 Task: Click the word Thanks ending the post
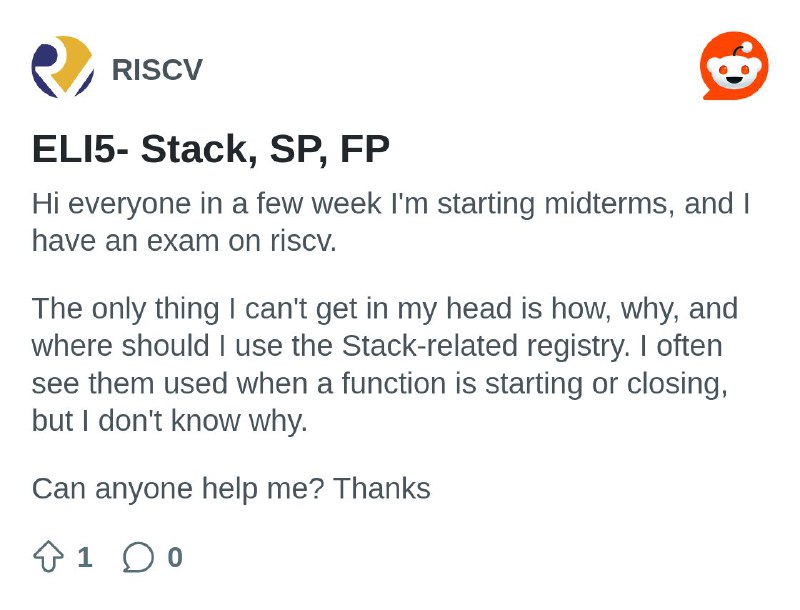(x=382, y=489)
